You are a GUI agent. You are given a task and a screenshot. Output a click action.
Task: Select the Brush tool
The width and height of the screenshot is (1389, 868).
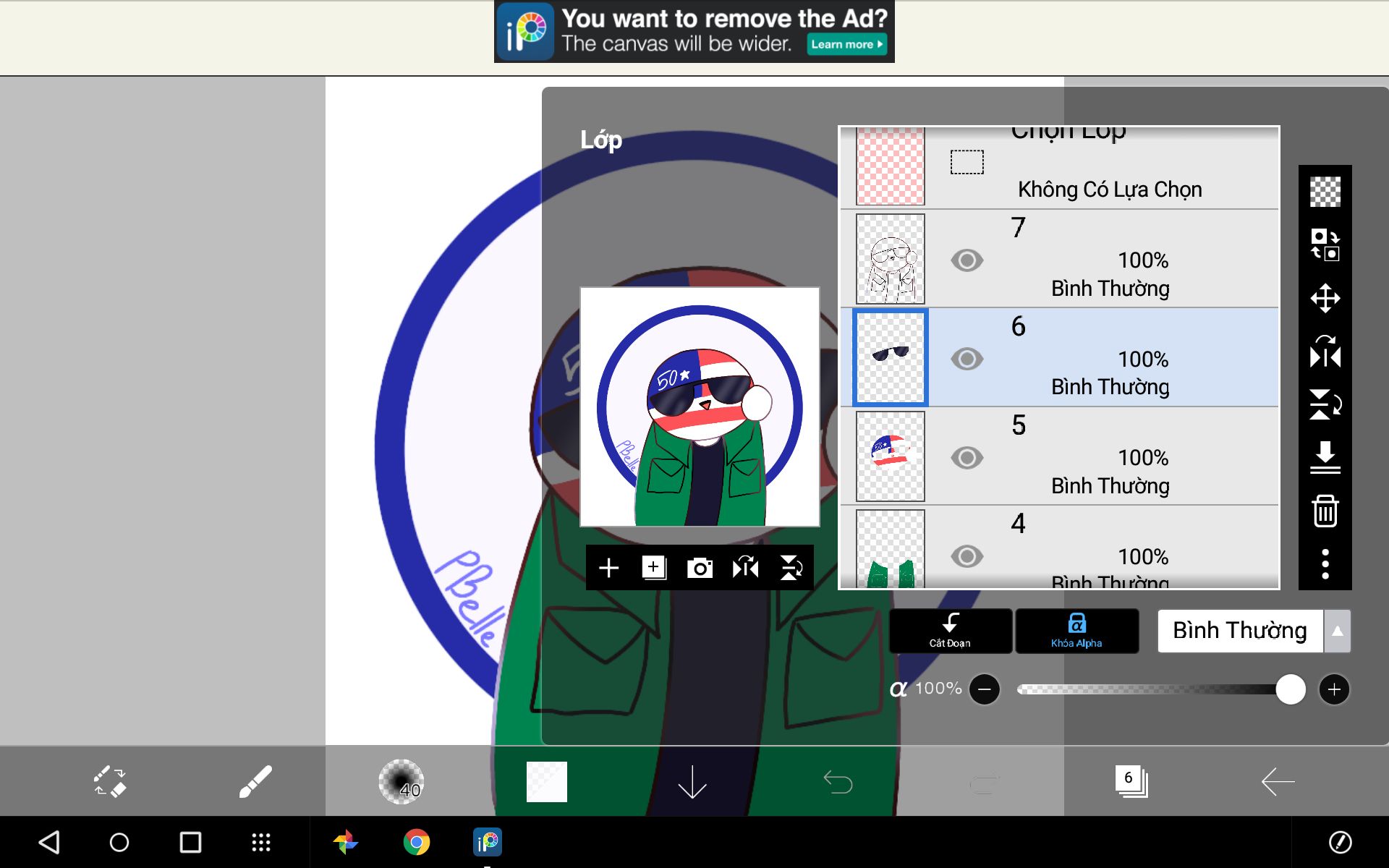255,782
